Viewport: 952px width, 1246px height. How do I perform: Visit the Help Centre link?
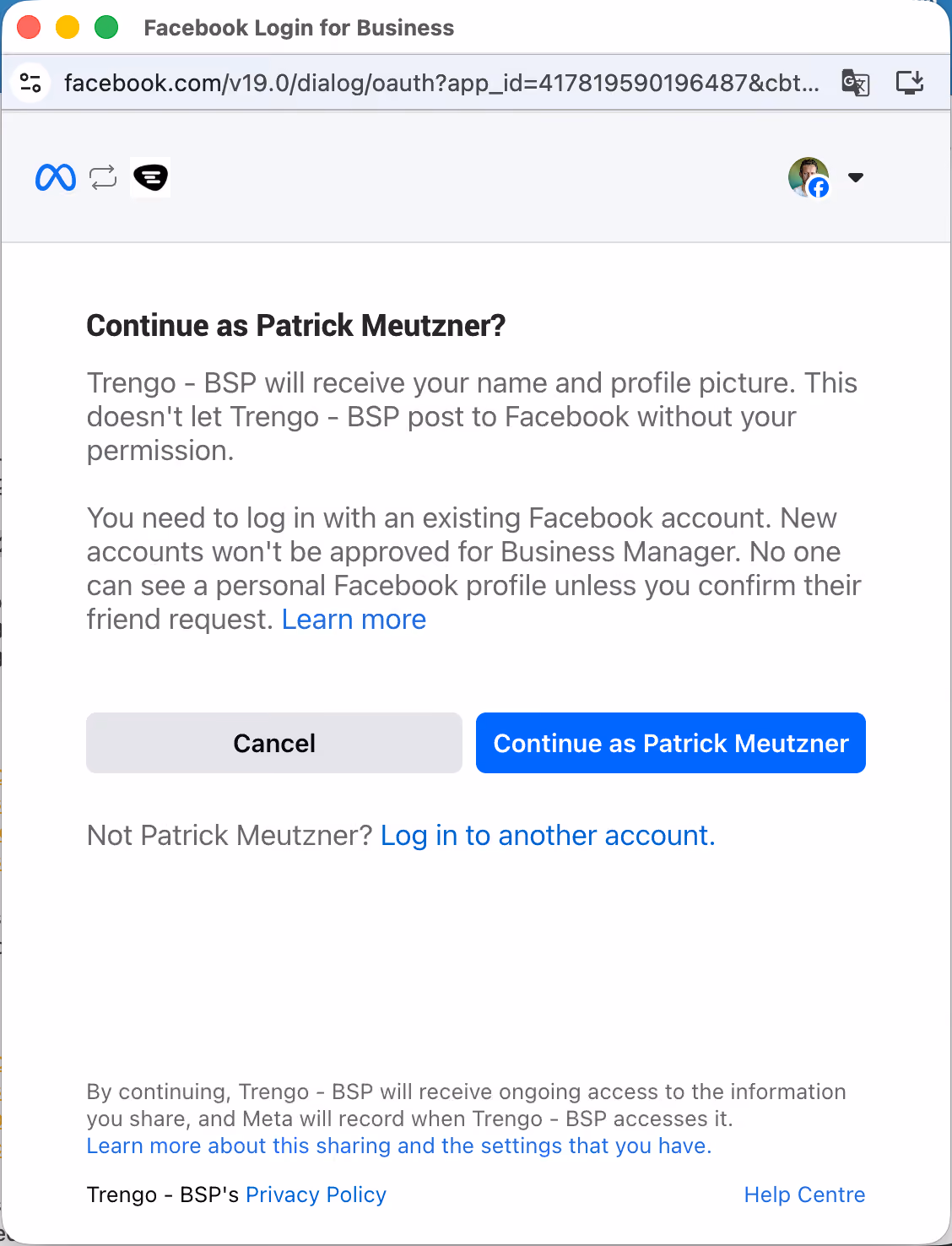(x=804, y=1195)
